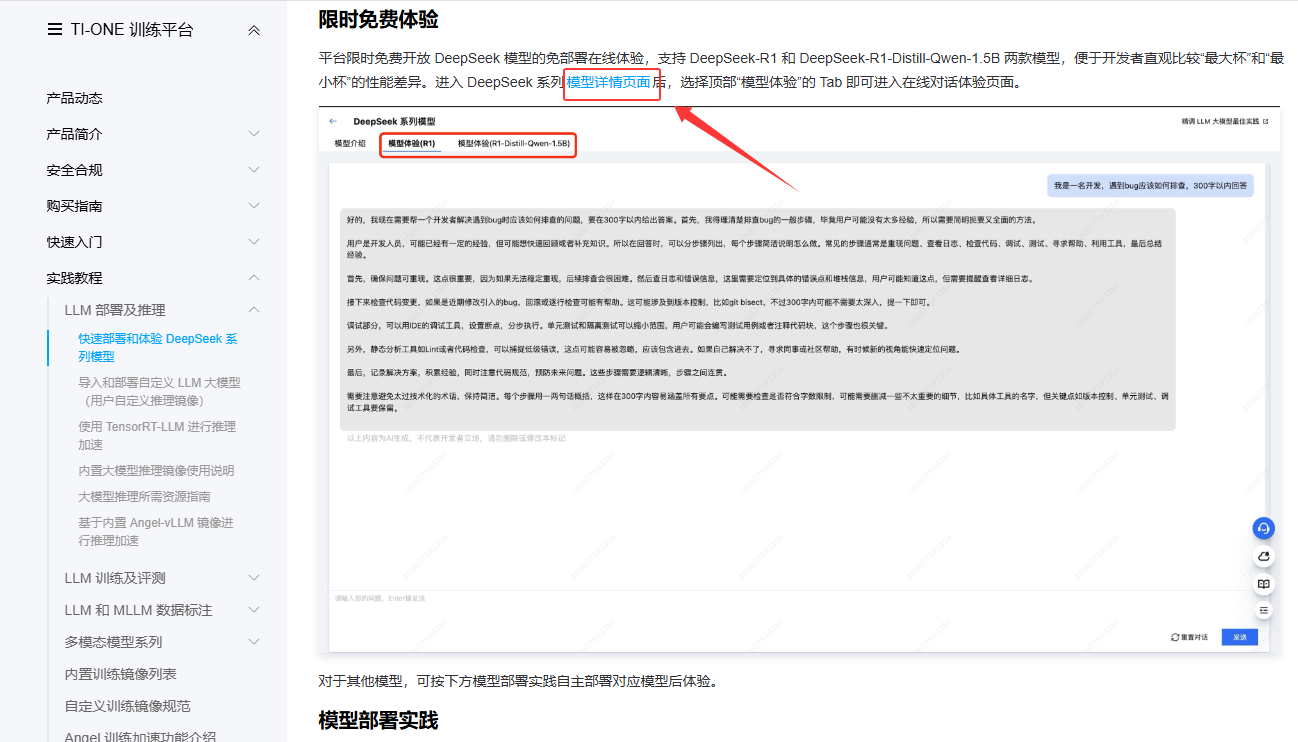Viewport: 1298px width, 742px height.
Task: Click the floating table of contents icon
Action: pos(1264,610)
